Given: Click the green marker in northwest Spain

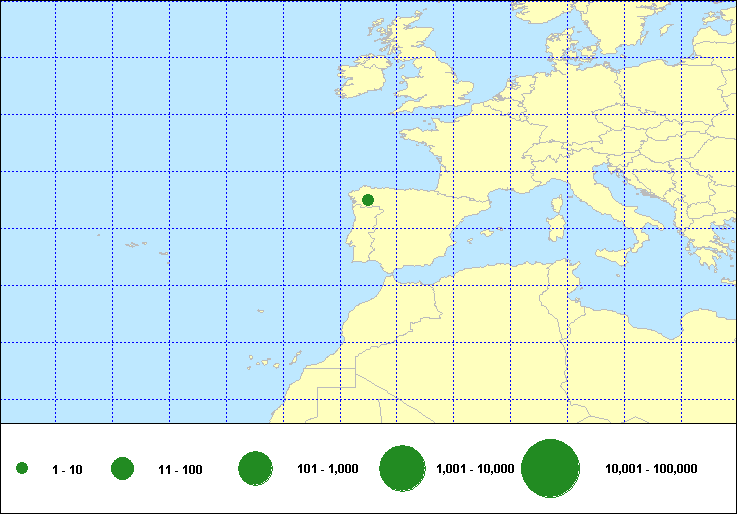Looking at the screenshot, I should point(368,200).
